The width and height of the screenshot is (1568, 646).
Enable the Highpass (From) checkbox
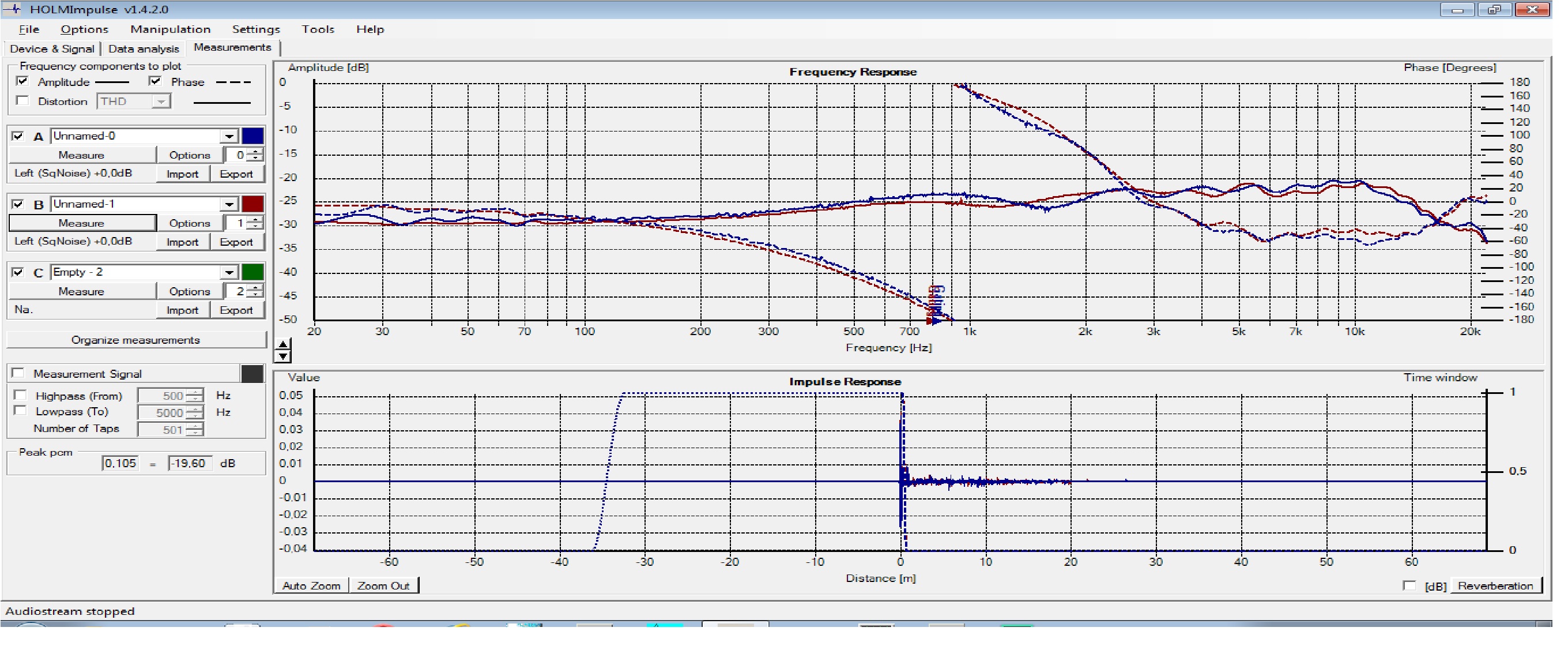click(x=20, y=395)
